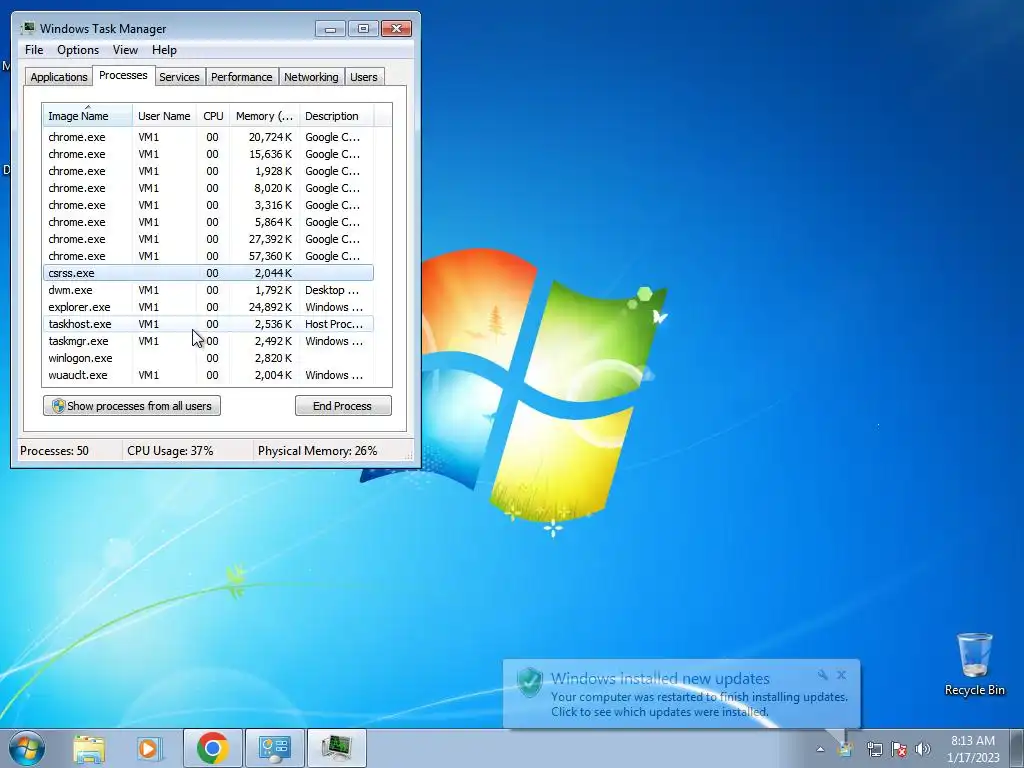
Task: Sort by Image Name column header
Action: [x=88, y=116]
